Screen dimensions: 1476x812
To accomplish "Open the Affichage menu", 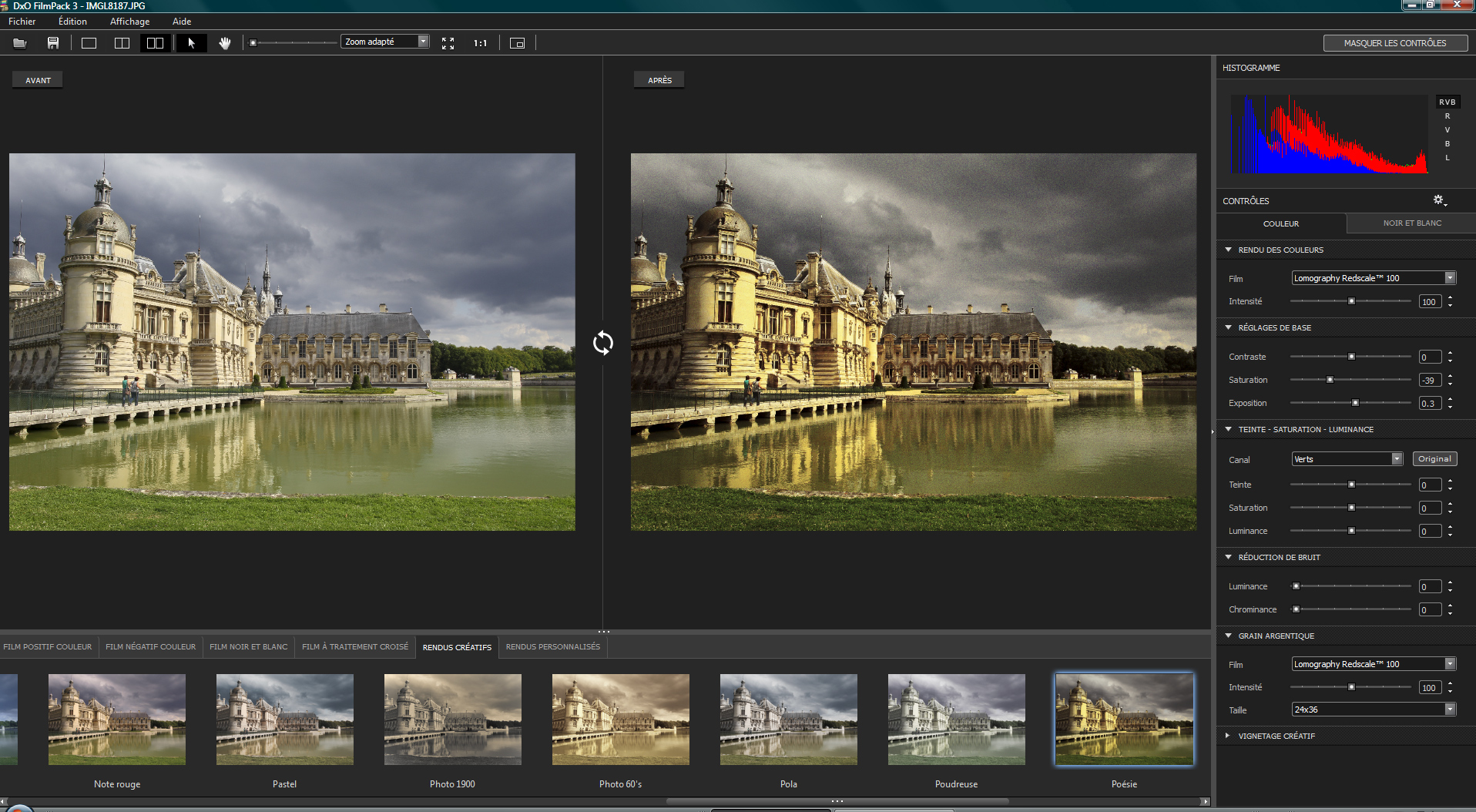I will coord(129,22).
